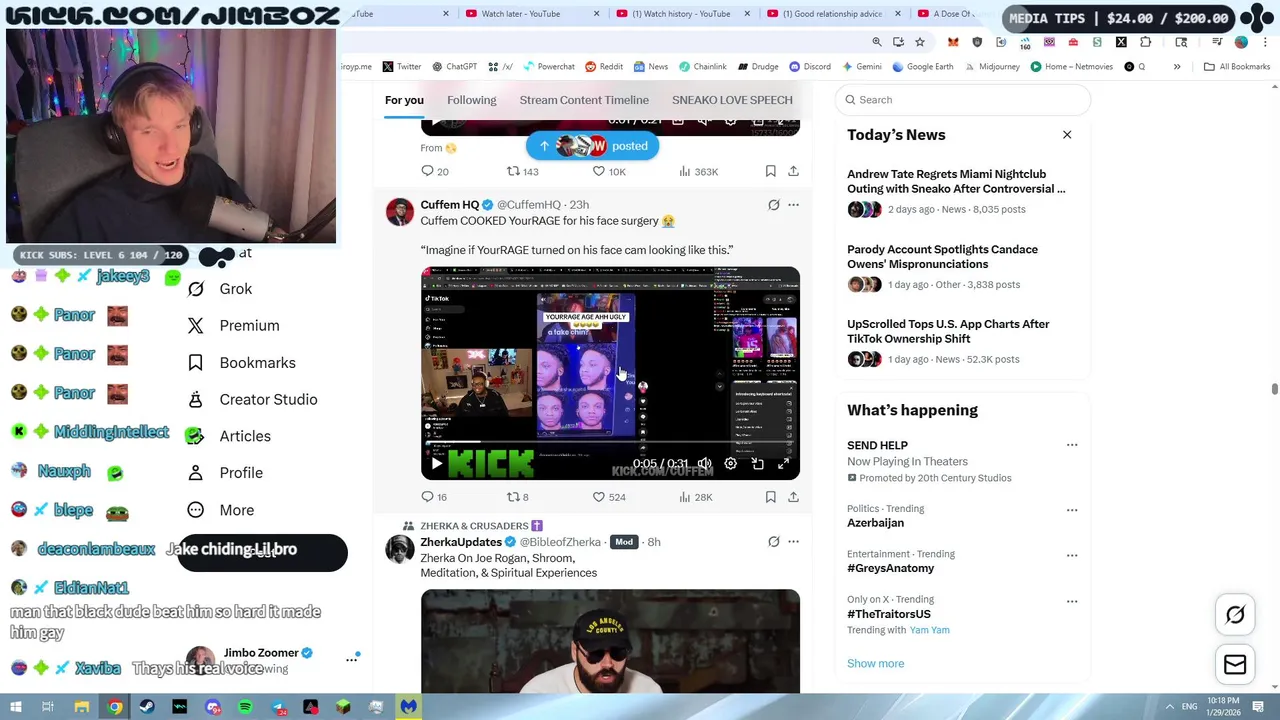Click the X search field
This screenshot has width=1280, height=720.
coord(962,100)
